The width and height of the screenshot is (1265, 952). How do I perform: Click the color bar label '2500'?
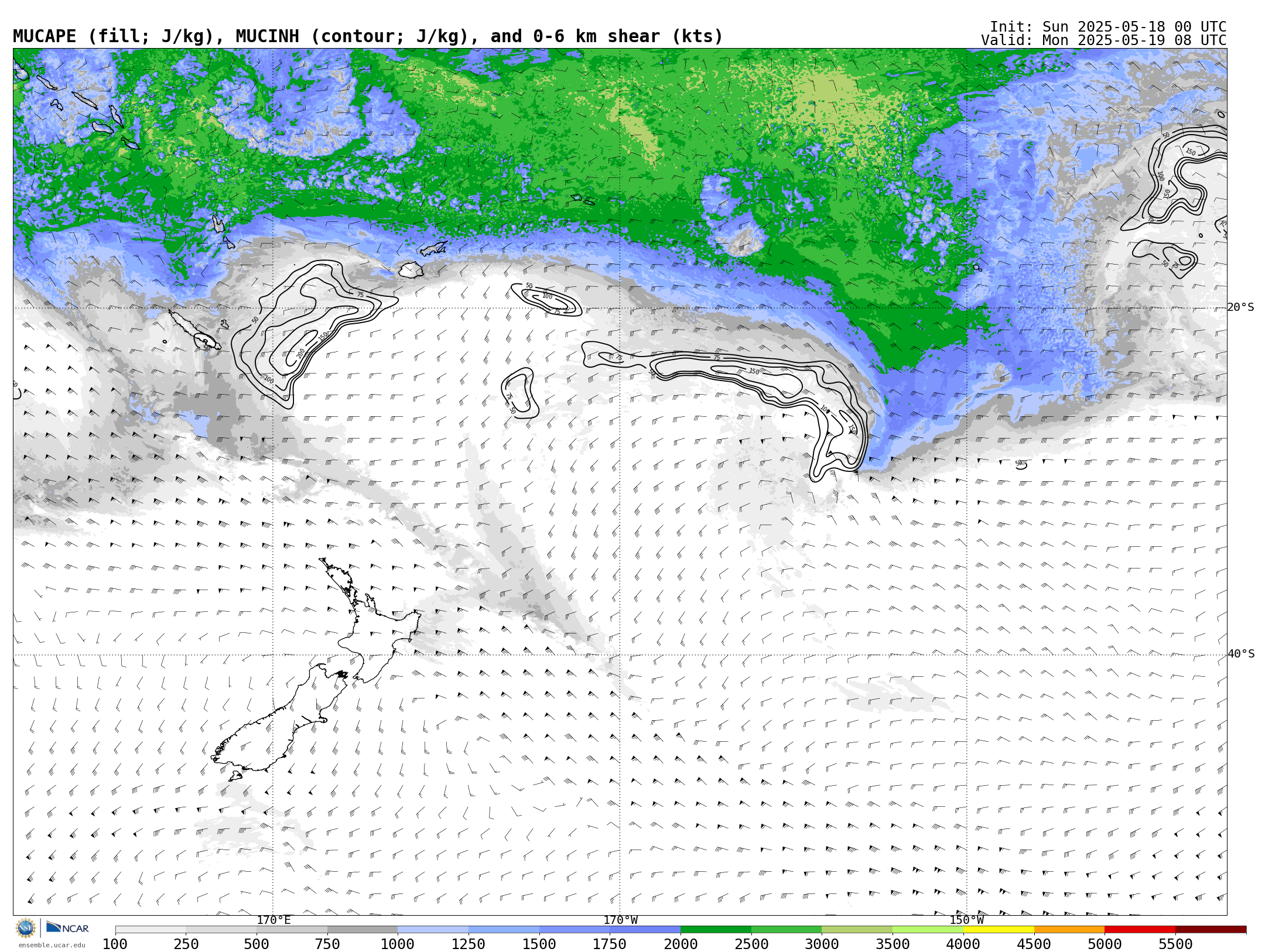[751, 944]
